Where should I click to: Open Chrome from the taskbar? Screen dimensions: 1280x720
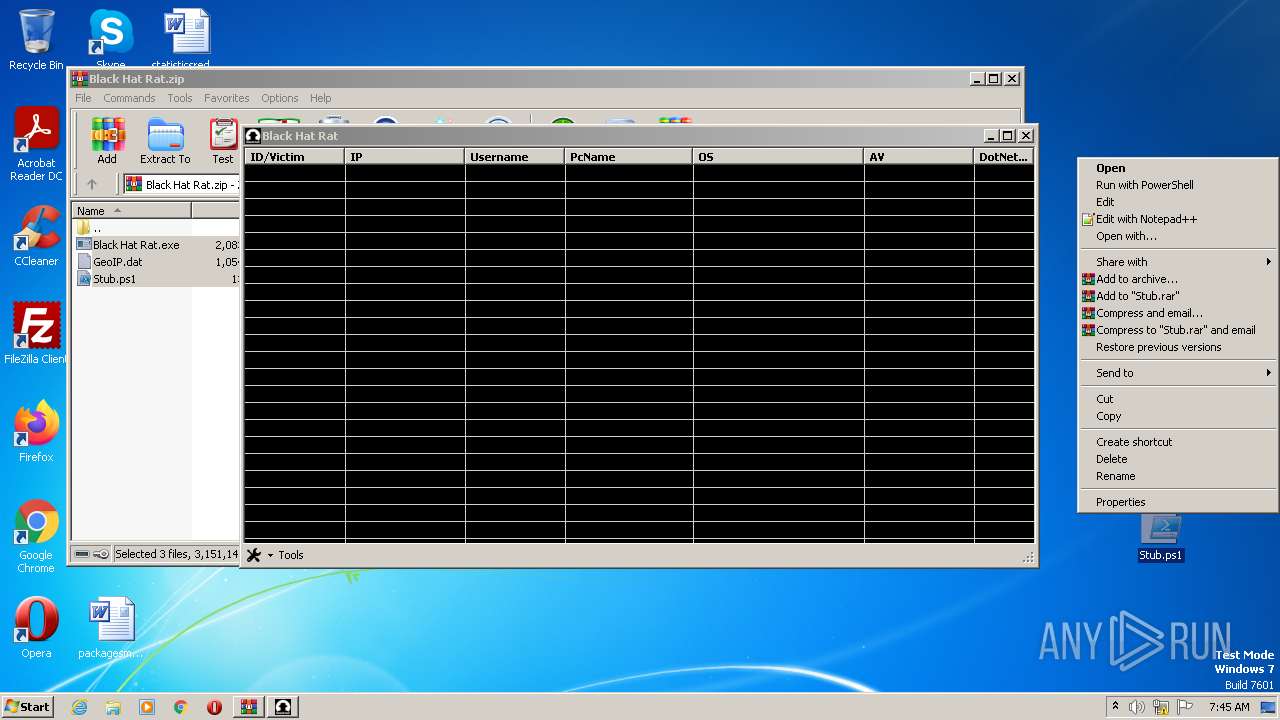click(181, 707)
